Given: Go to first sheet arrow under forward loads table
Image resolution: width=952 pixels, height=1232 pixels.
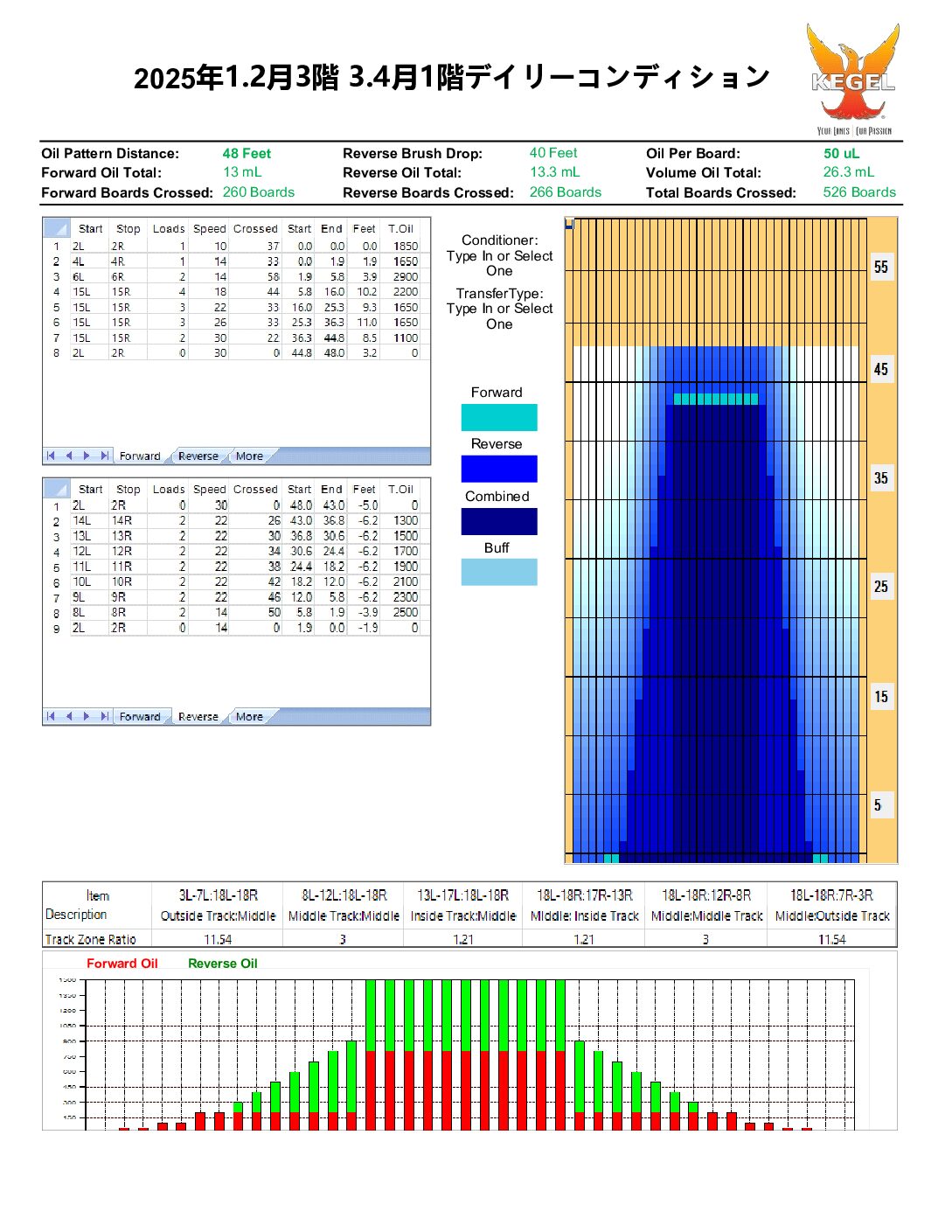Looking at the screenshot, I should click(x=51, y=456).
